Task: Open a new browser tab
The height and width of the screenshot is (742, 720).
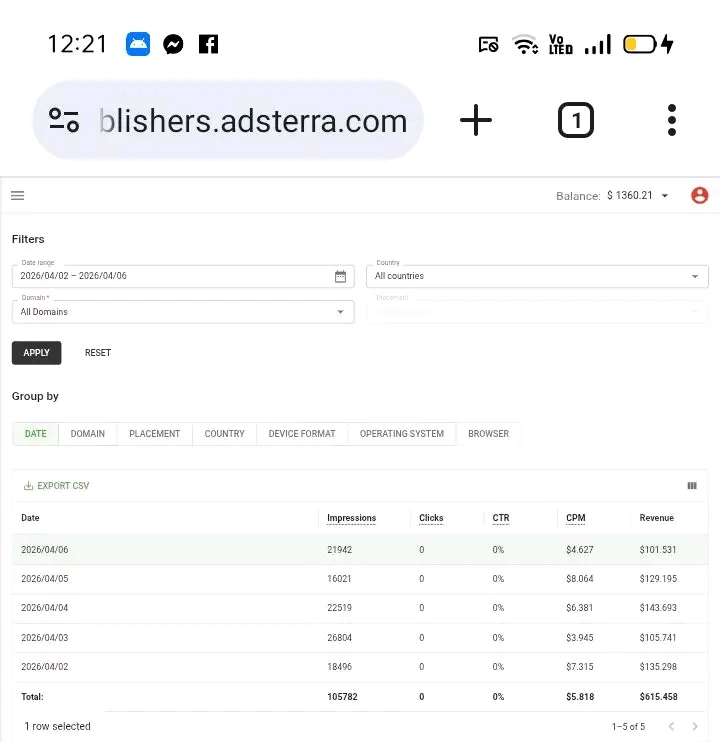Action: click(x=476, y=121)
